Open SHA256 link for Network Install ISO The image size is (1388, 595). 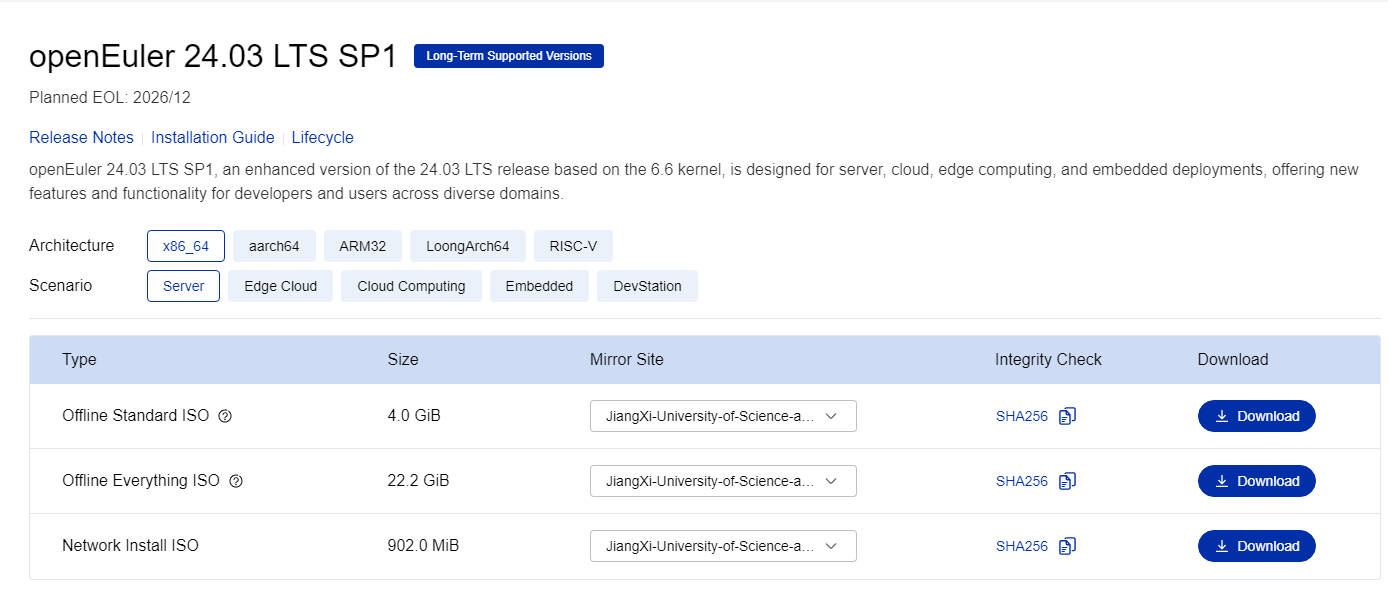[x=1021, y=546]
